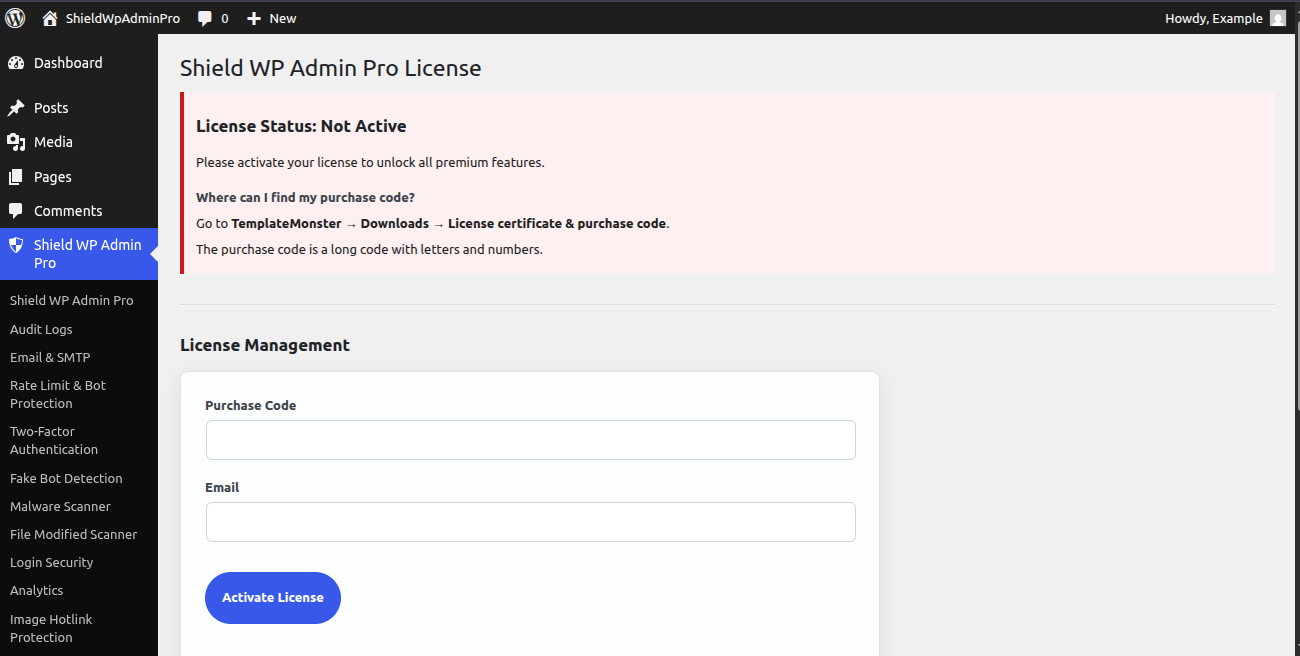Click the 'Where can I find my purchase code?' text
Image resolution: width=1300 pixels, height=656 pixels.
pos(305,197)
